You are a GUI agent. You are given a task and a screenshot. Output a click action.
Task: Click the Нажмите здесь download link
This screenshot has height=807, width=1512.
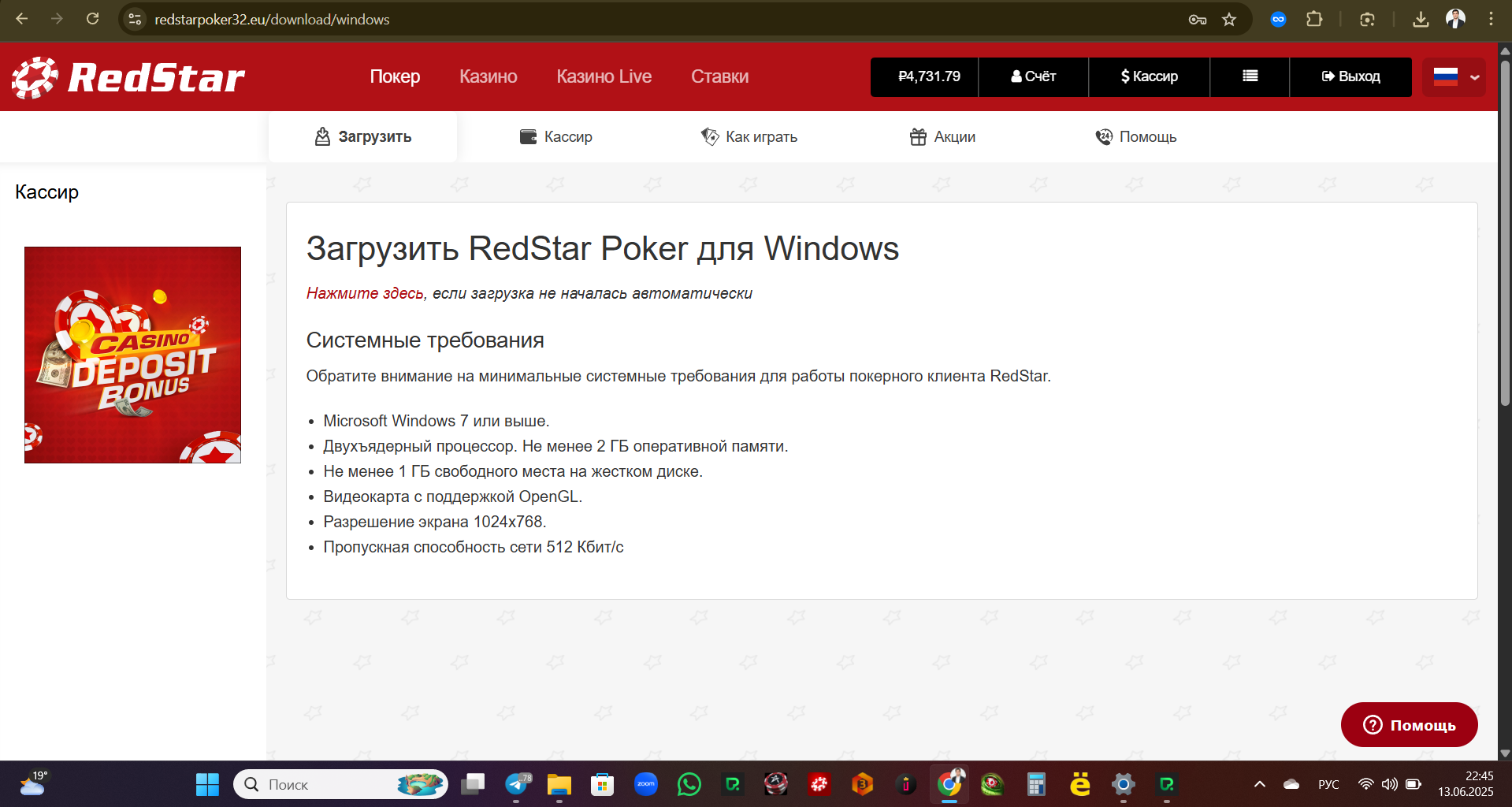point(365,293)
